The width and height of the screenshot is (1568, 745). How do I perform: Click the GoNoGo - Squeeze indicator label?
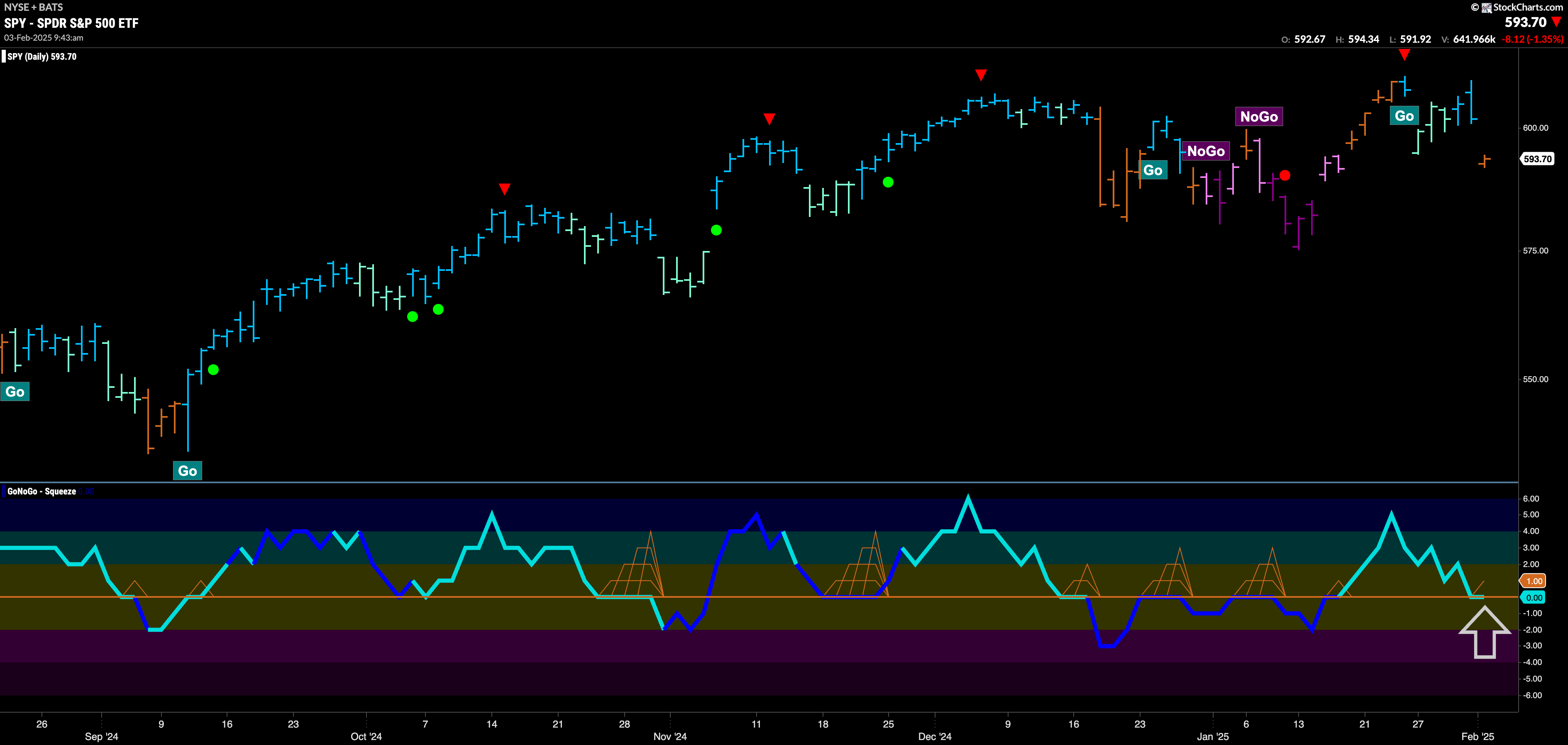[x=42, y=492]
